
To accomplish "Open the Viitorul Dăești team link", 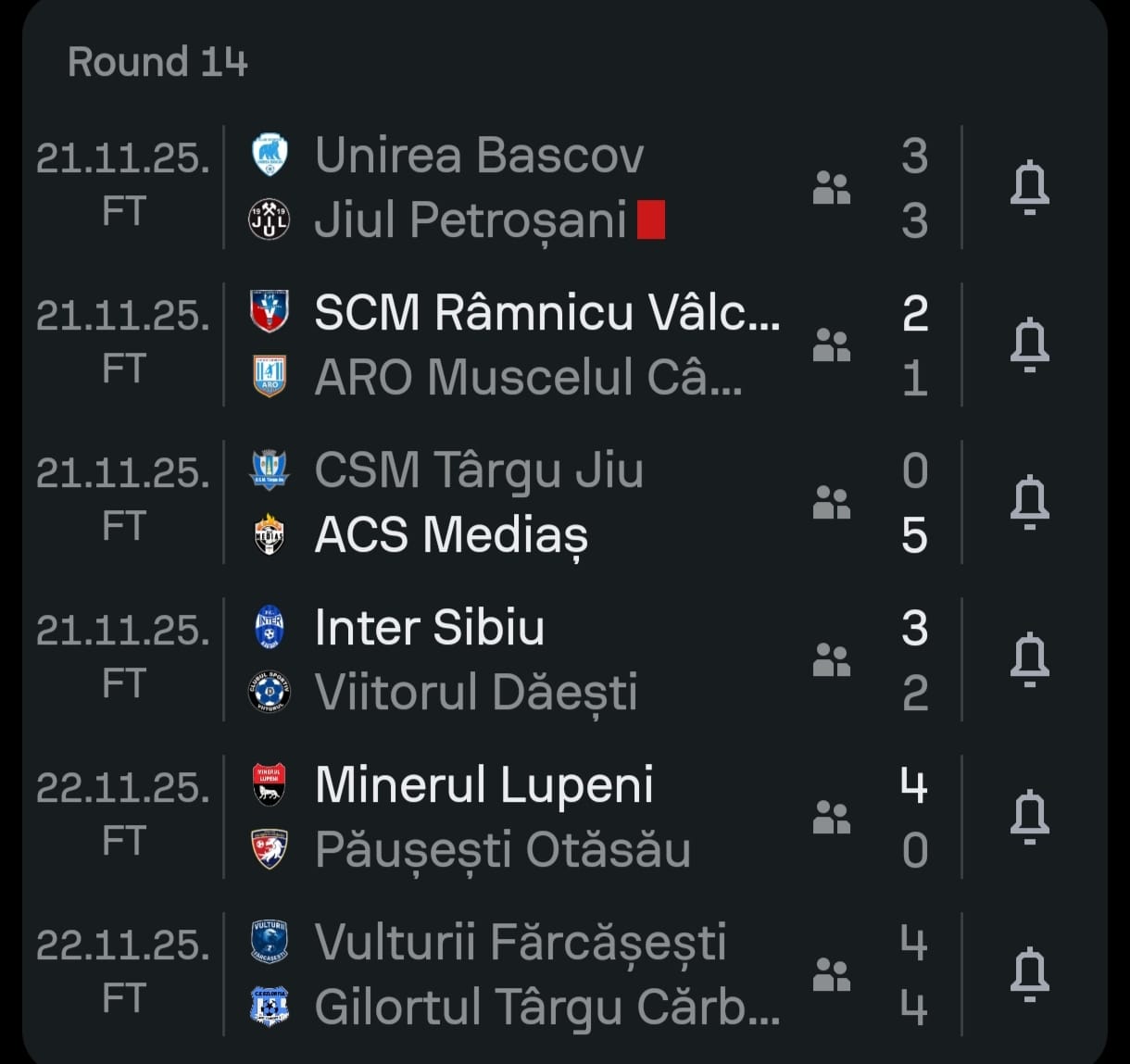I will pyautogui.click(x=476, y=692).
